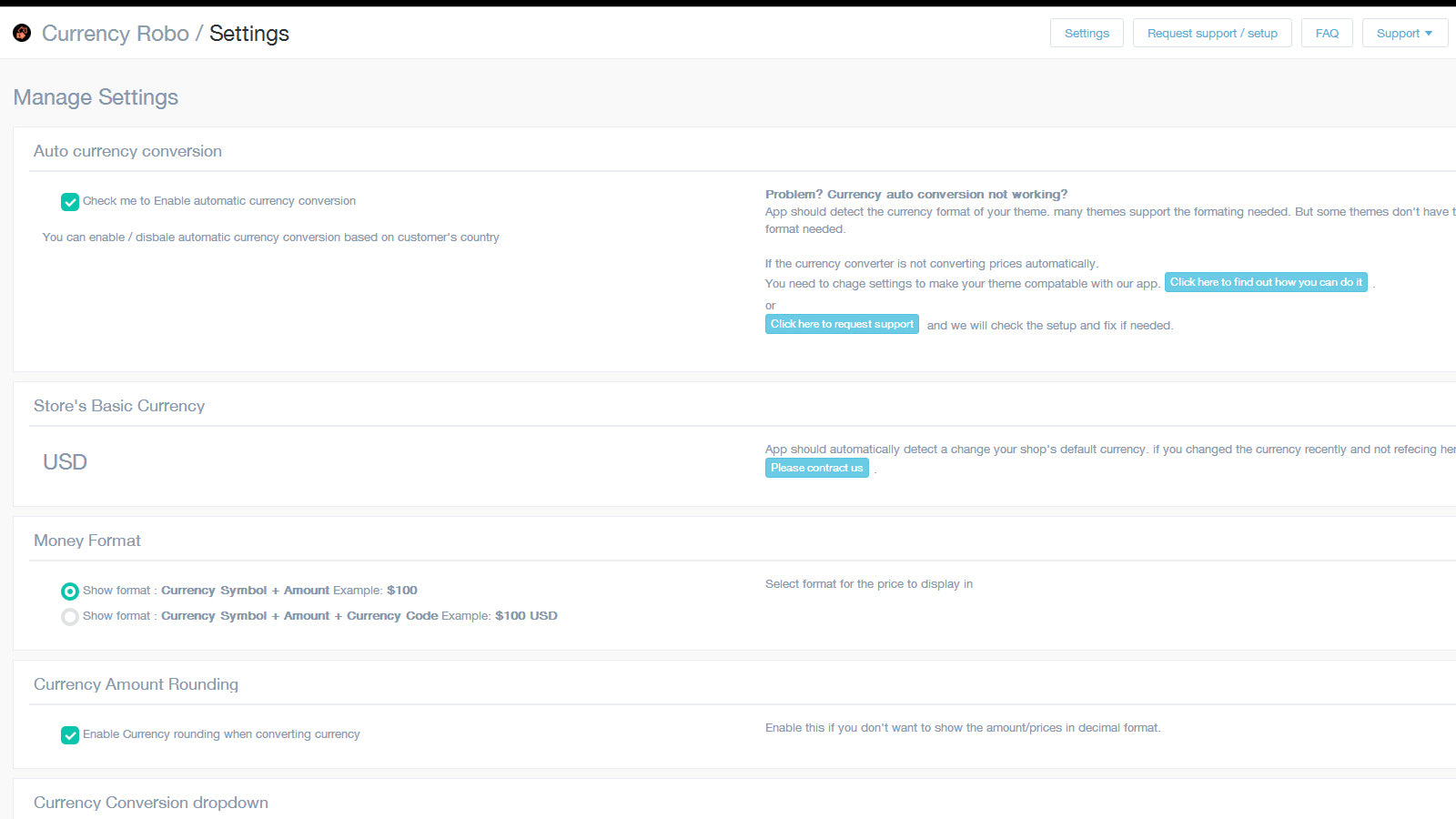Select Currency Symbol + Amount + Currency Code format
This screenshot has height=819, width=1456.
(70, 616)
